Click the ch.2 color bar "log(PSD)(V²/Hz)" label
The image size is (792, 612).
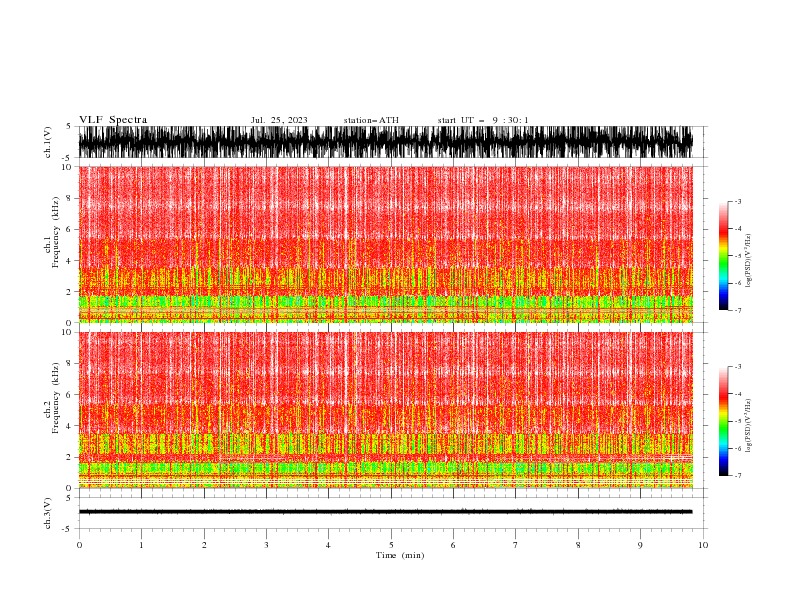click(x=748, y=426)
